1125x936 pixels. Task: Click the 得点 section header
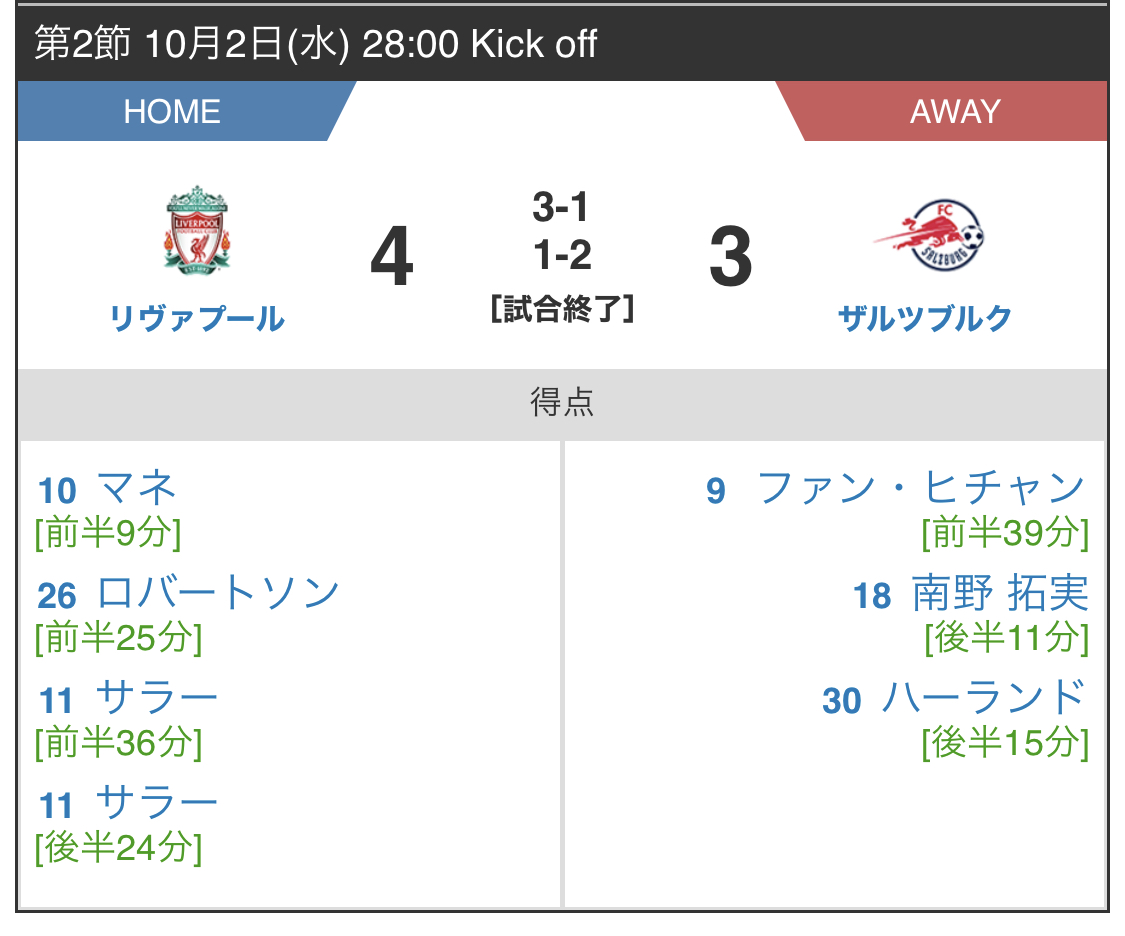click(562, 402)
